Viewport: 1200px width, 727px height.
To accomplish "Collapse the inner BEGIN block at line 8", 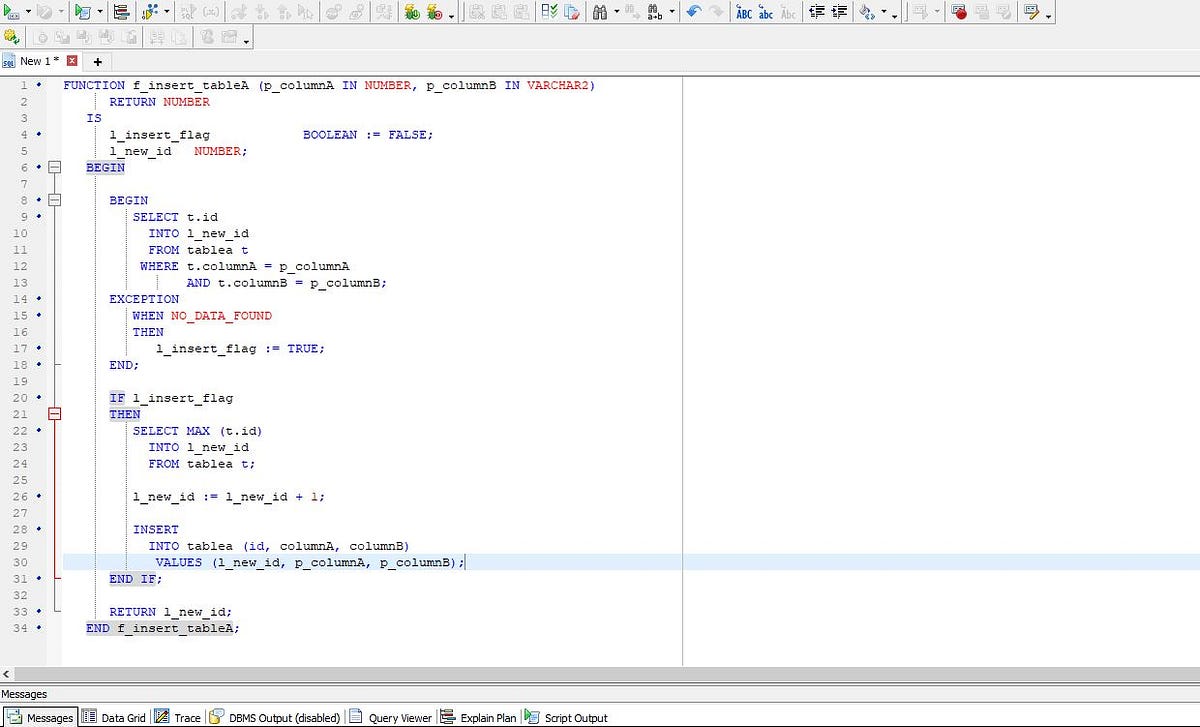I will (55, 200).
